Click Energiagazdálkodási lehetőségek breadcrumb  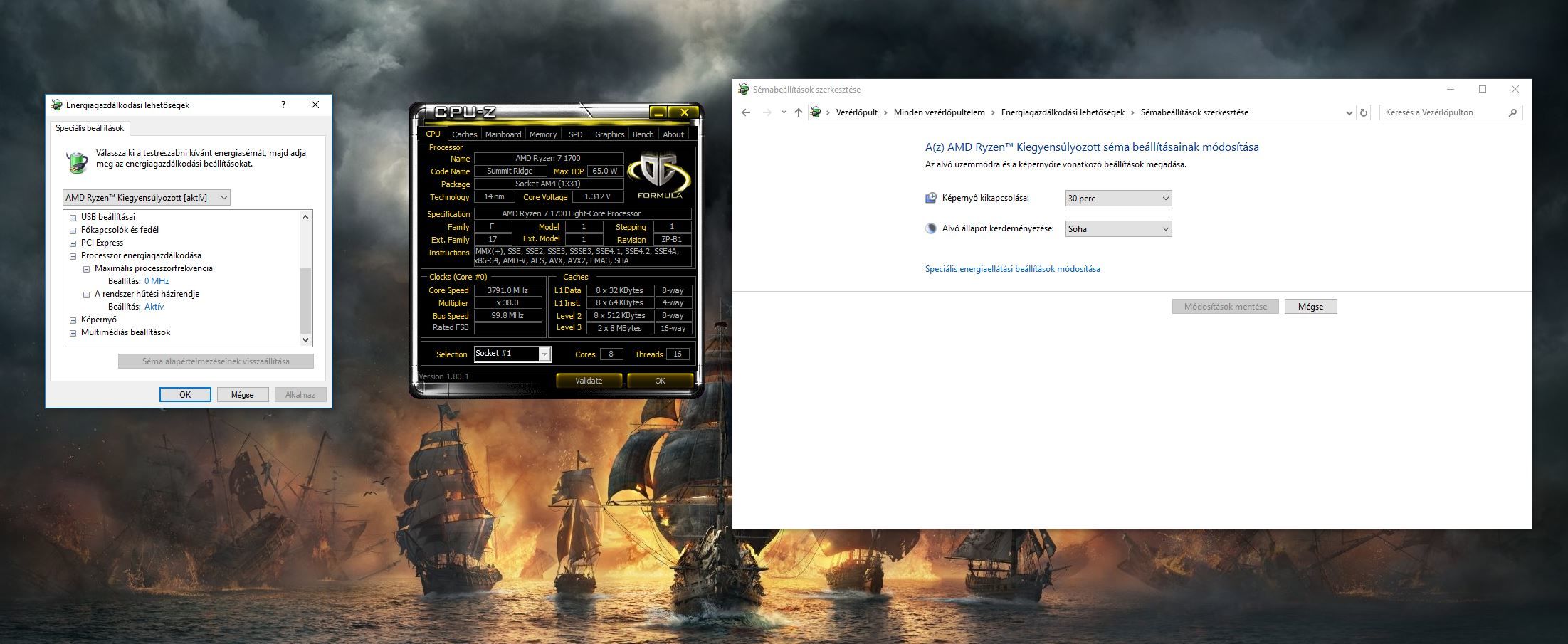(1063, 112)
